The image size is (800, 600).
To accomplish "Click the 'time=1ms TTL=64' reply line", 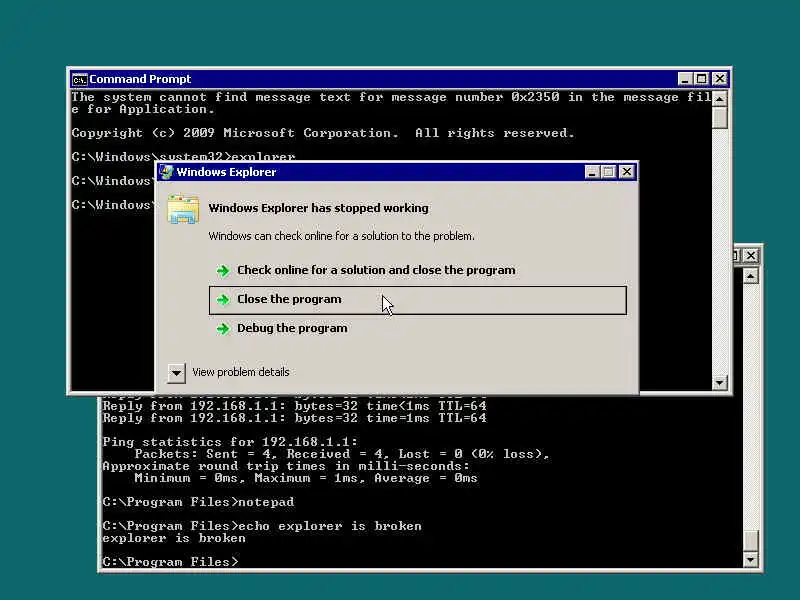I will pyautogui.click(x=294, y=418).
